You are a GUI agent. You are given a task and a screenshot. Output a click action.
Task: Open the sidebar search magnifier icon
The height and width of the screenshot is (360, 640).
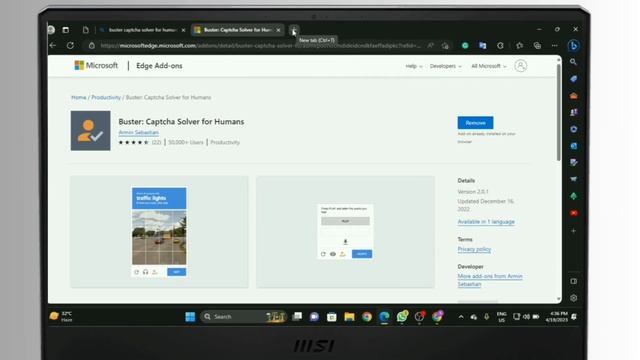click(x=573, y=62)
